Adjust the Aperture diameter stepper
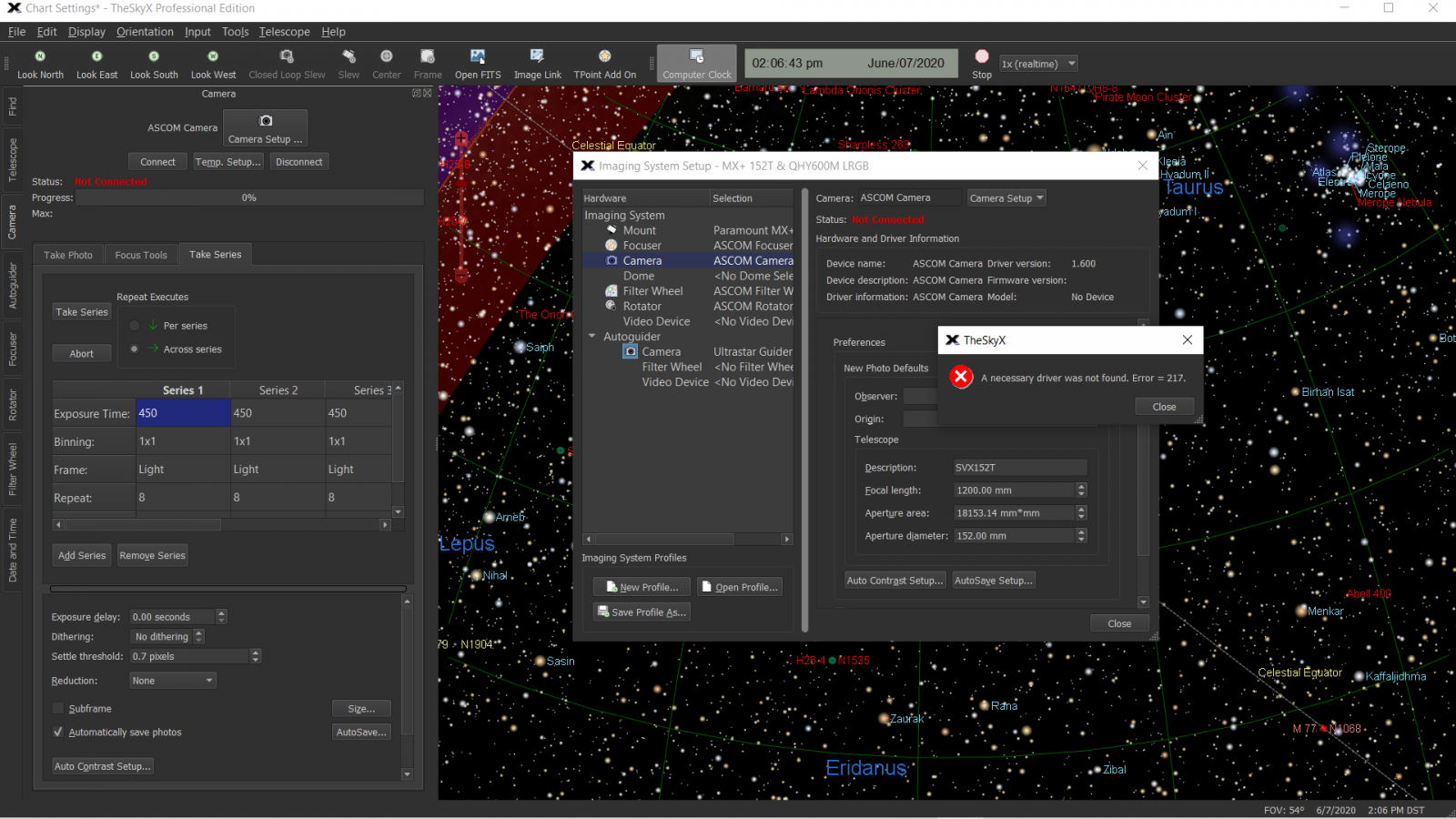 (1081, 536)
